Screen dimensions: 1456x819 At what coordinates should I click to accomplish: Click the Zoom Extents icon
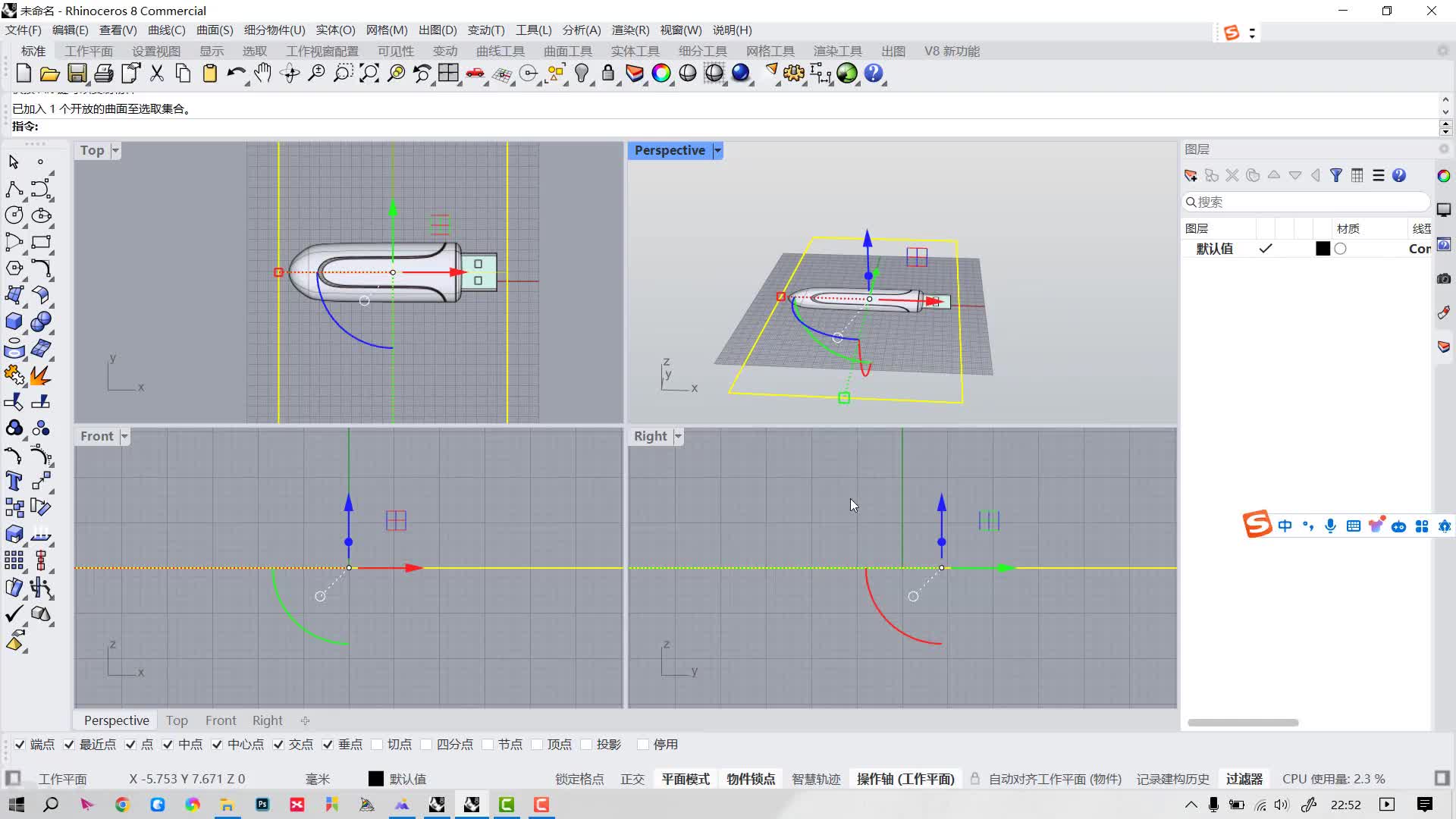369,73
